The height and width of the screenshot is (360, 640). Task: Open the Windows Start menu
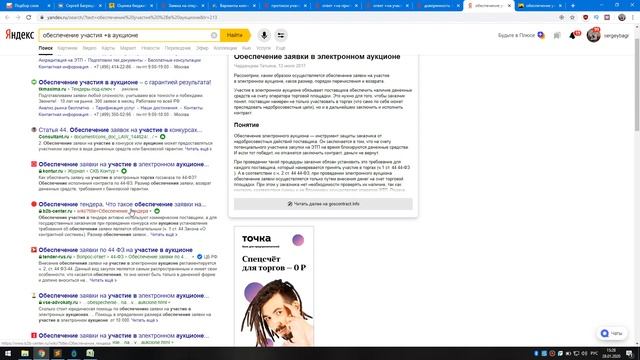click(x=8, y=353)
